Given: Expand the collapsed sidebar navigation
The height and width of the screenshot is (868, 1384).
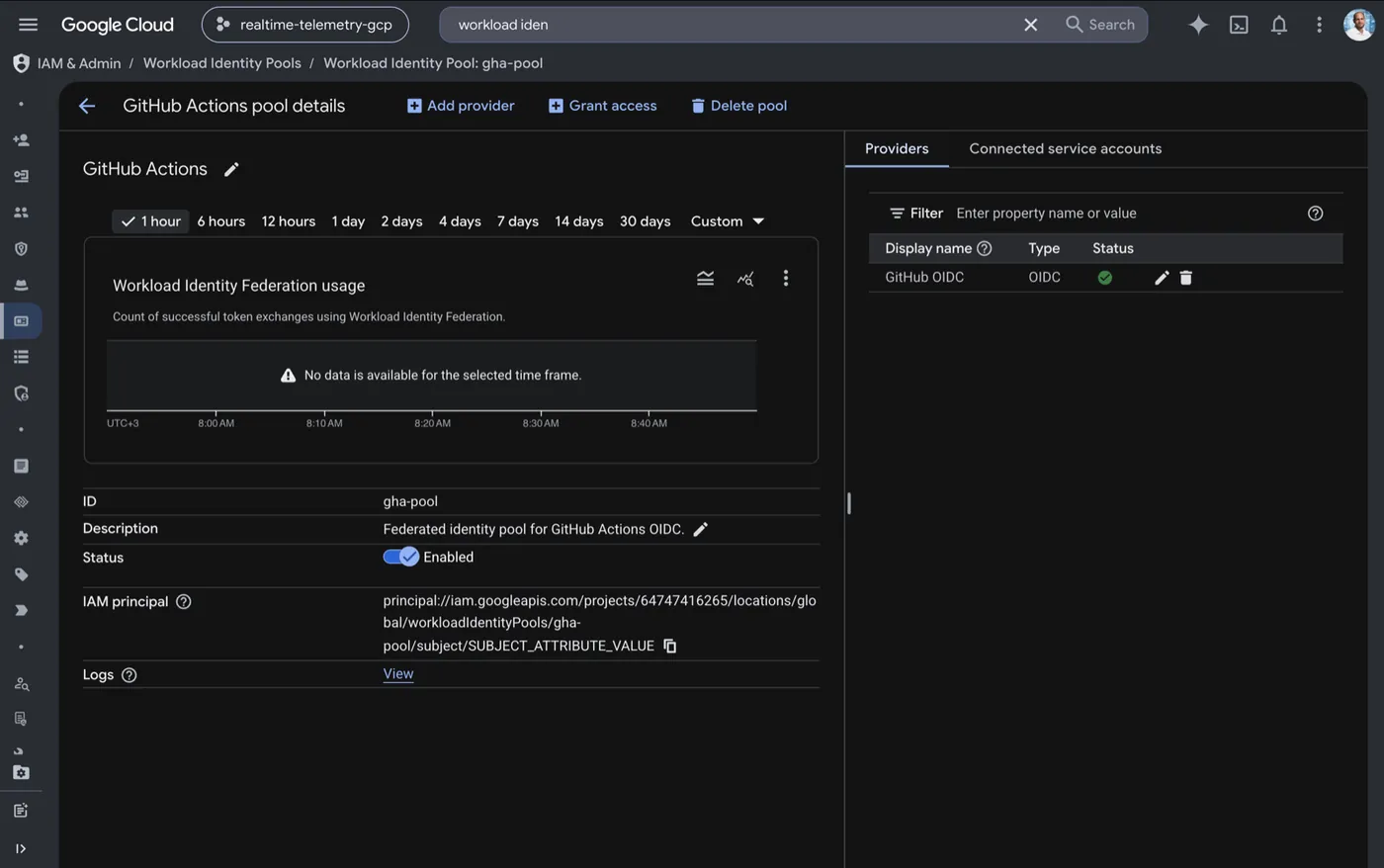Looking at the screenshot, I should pos(21,848).
